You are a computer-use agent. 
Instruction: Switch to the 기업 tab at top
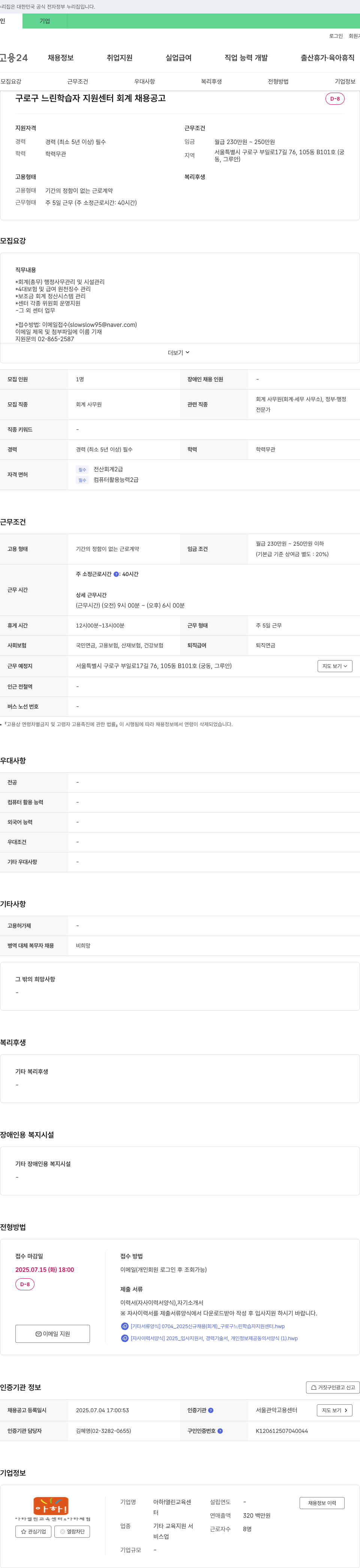pyautogui.click(x=44, y=21)
